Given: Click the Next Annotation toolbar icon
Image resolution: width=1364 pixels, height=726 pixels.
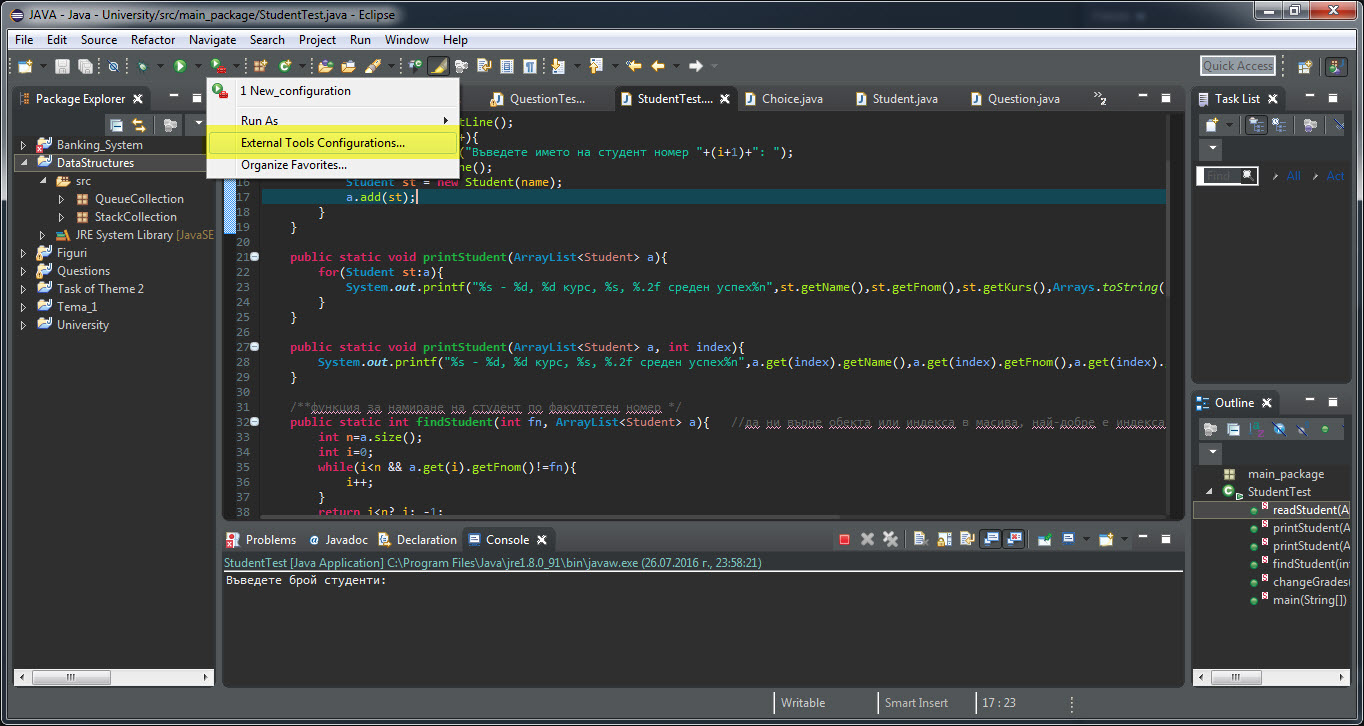Looking at the screenshot, I should point(557,66).
